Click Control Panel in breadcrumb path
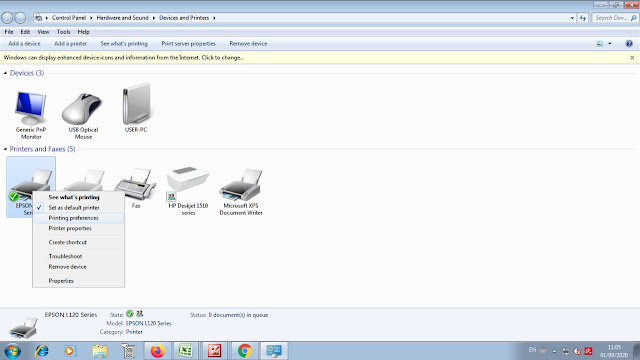 coord(69,18)
